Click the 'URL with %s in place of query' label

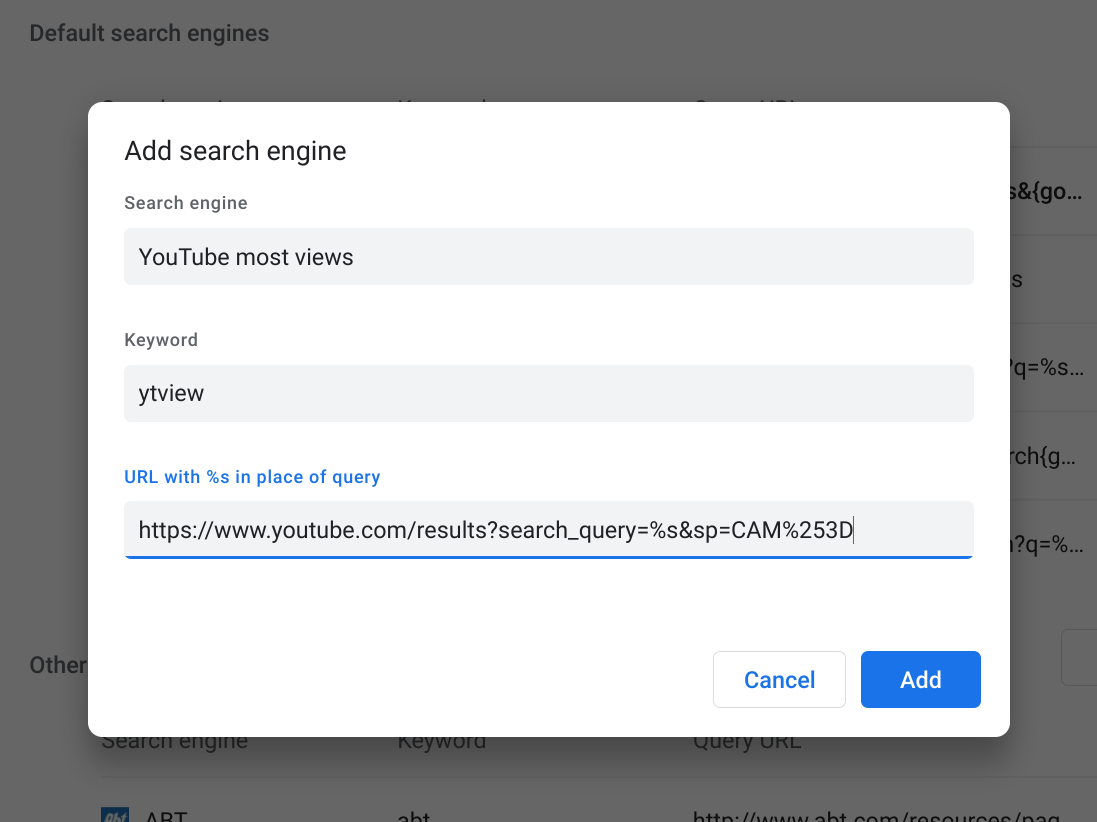coord(252,477)
